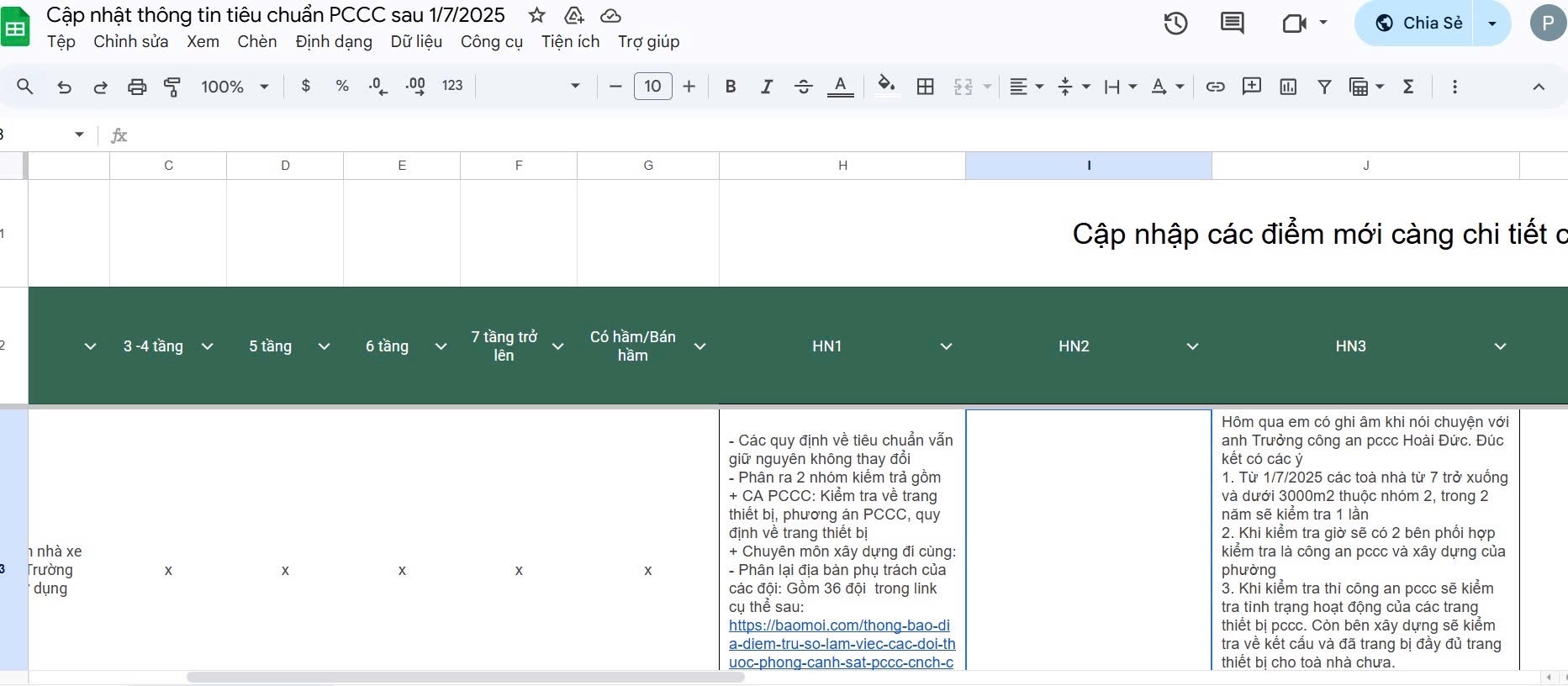
Task: Open the comments panel icon
Action: (x=1232, y=24)
